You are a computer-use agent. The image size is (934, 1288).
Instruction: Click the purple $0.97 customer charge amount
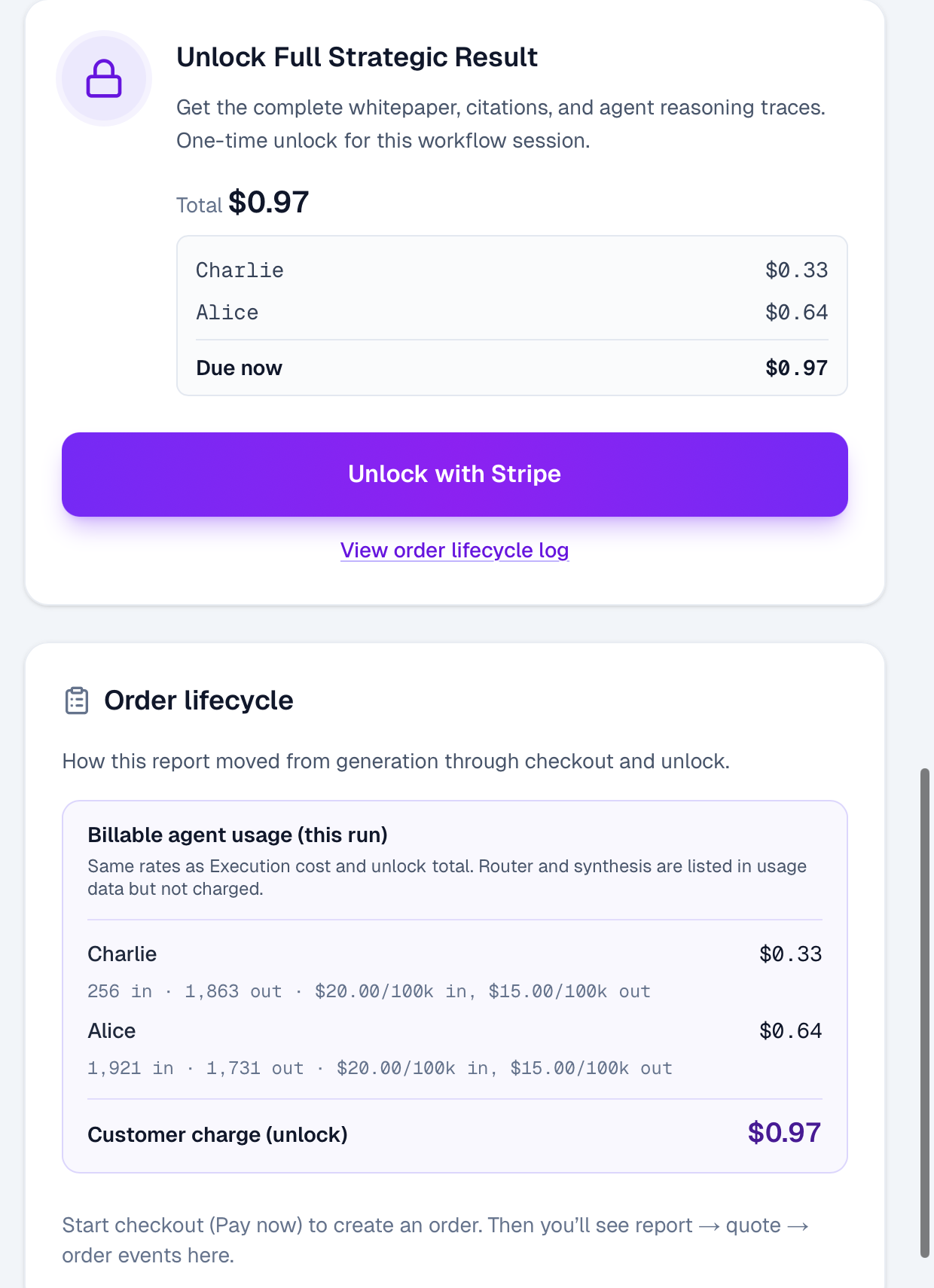(784, 1133)
